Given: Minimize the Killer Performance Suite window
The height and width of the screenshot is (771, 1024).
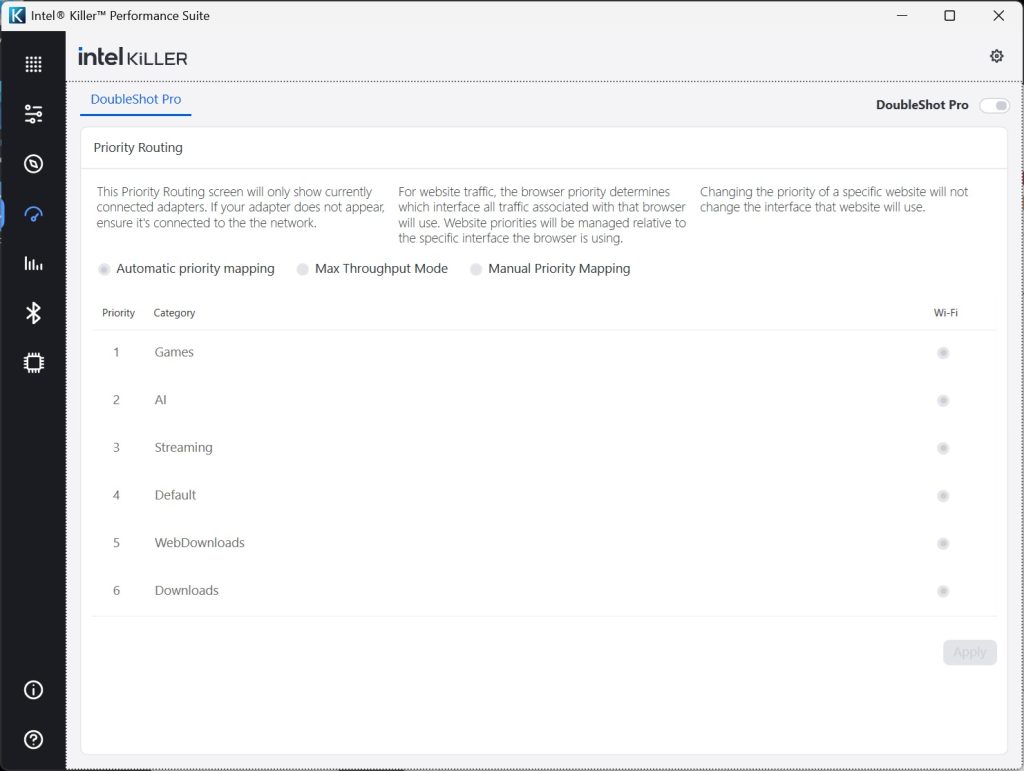Looking at the screenshot, I should click(x=902, y=15).
